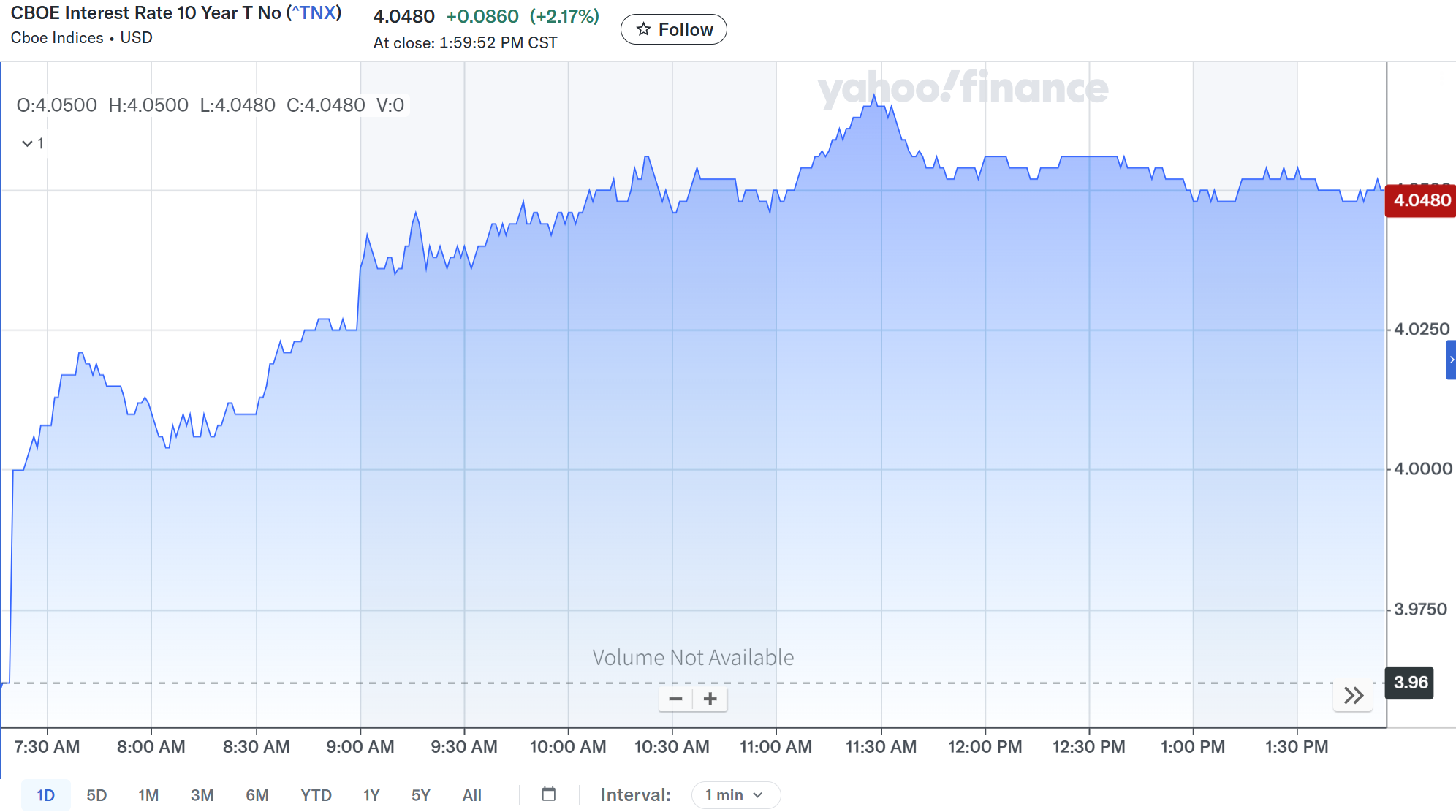Open the Interval 1 min dropdown
Screen dimensions: 1456x812
735,794
